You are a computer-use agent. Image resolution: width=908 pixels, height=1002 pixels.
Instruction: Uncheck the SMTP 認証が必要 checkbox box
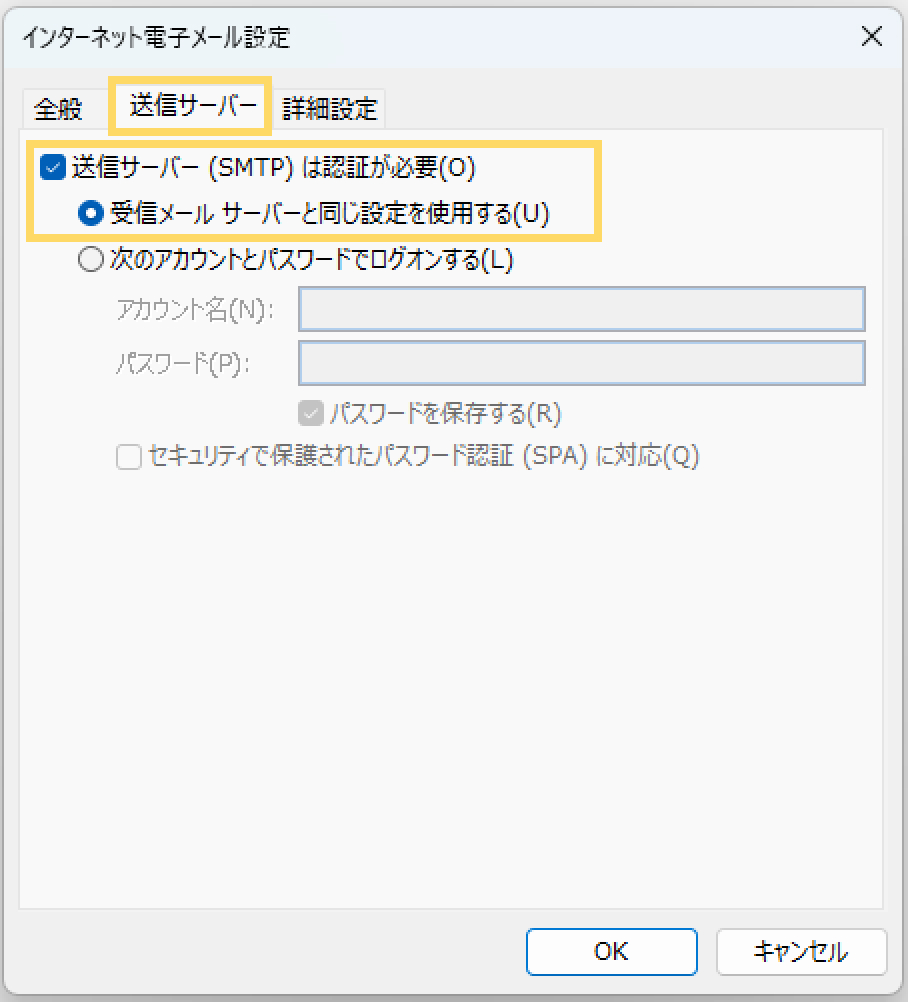(x=53, y=167)
